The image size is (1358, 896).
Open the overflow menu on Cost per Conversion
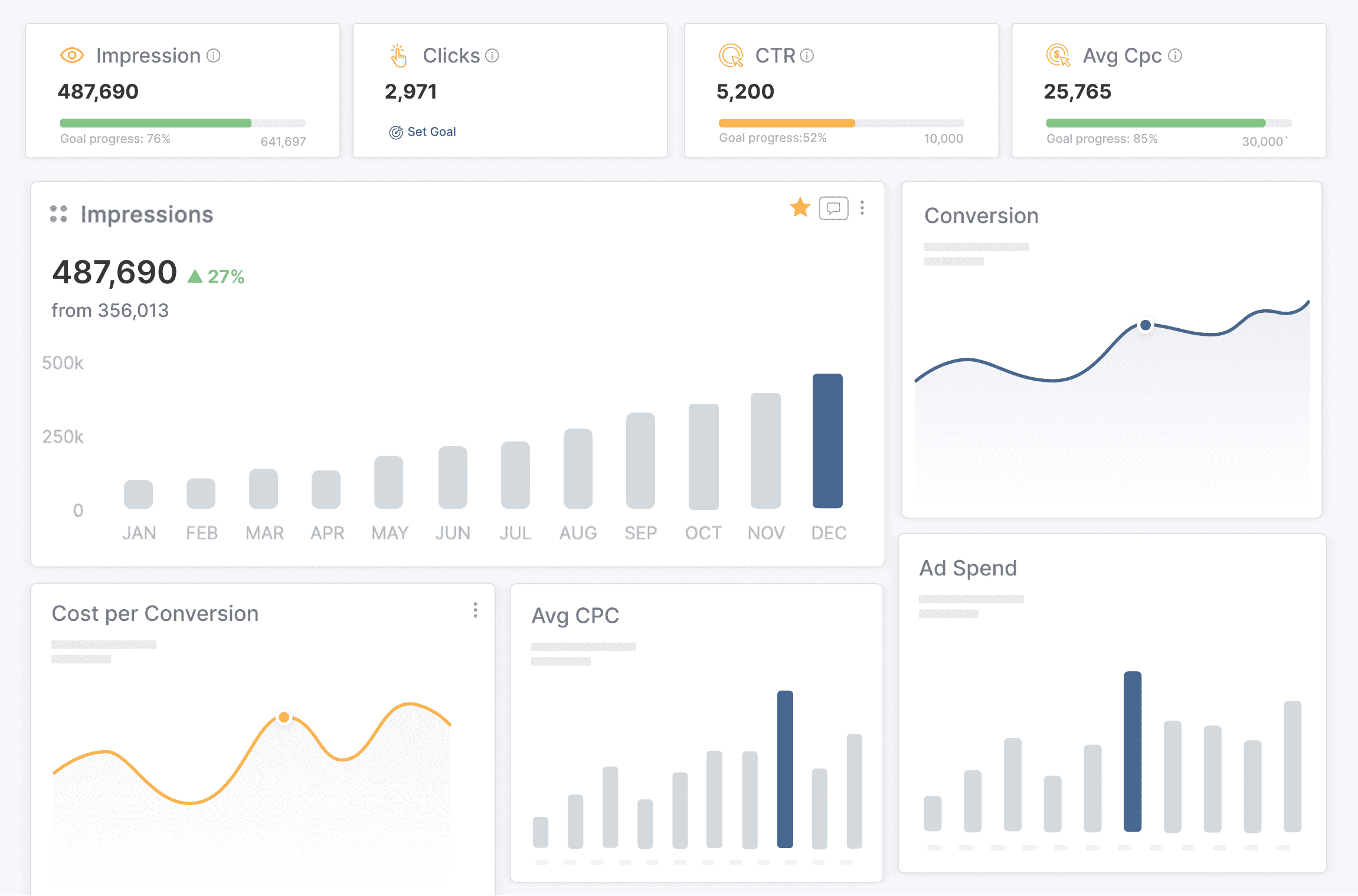tap(476, 610)
